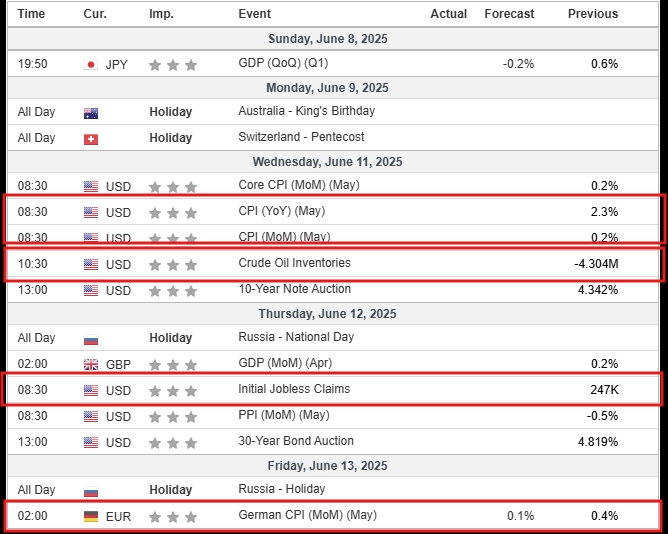Click the Switzerland flag in Pentecost row

click(x=91, y=138)
